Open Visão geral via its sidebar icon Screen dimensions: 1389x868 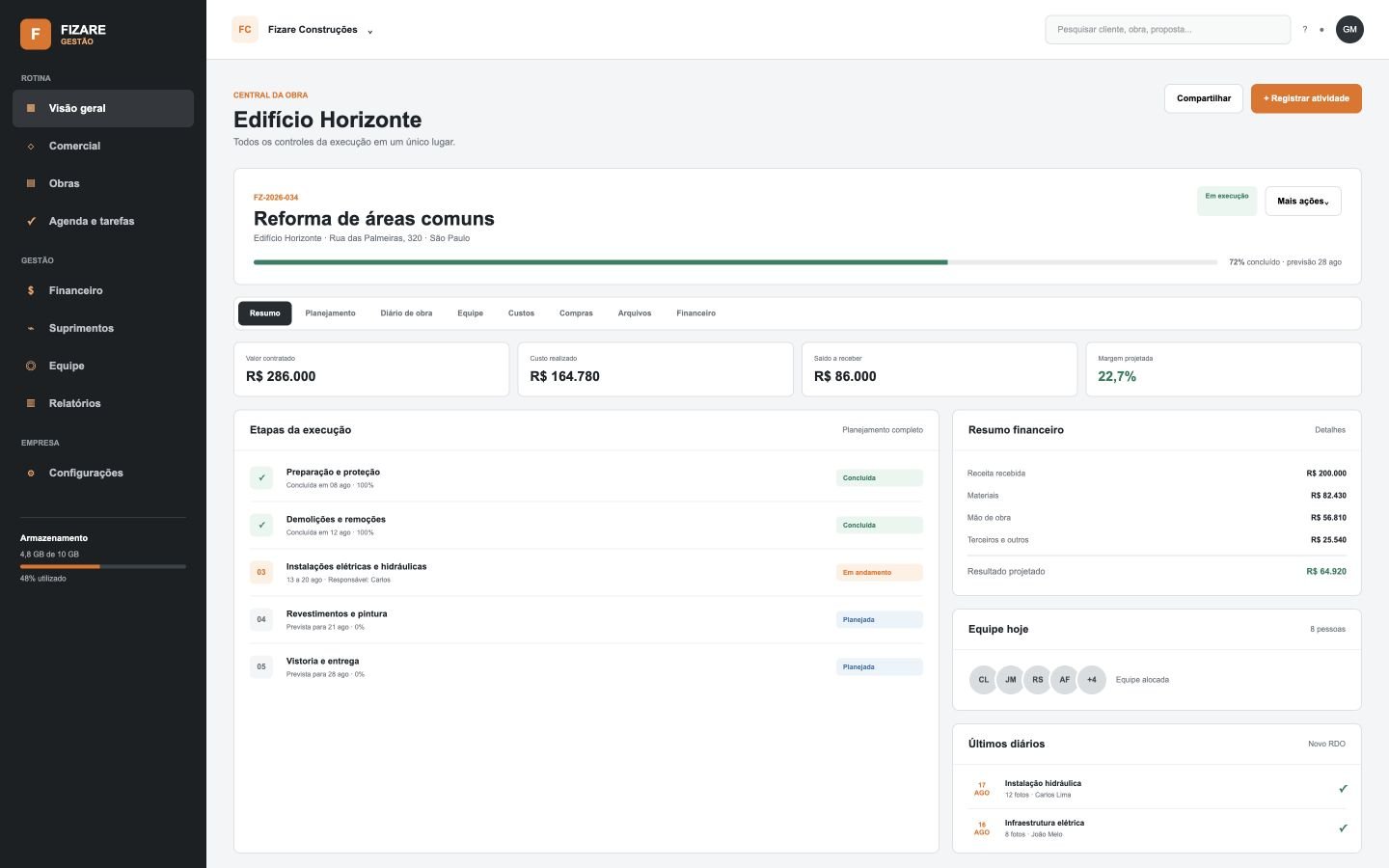(x=31, y=108)
